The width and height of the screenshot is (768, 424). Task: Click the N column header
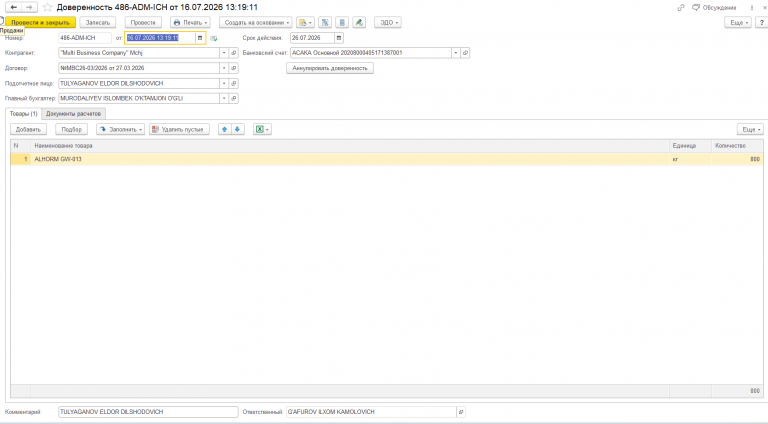click(x=21, y=146)
